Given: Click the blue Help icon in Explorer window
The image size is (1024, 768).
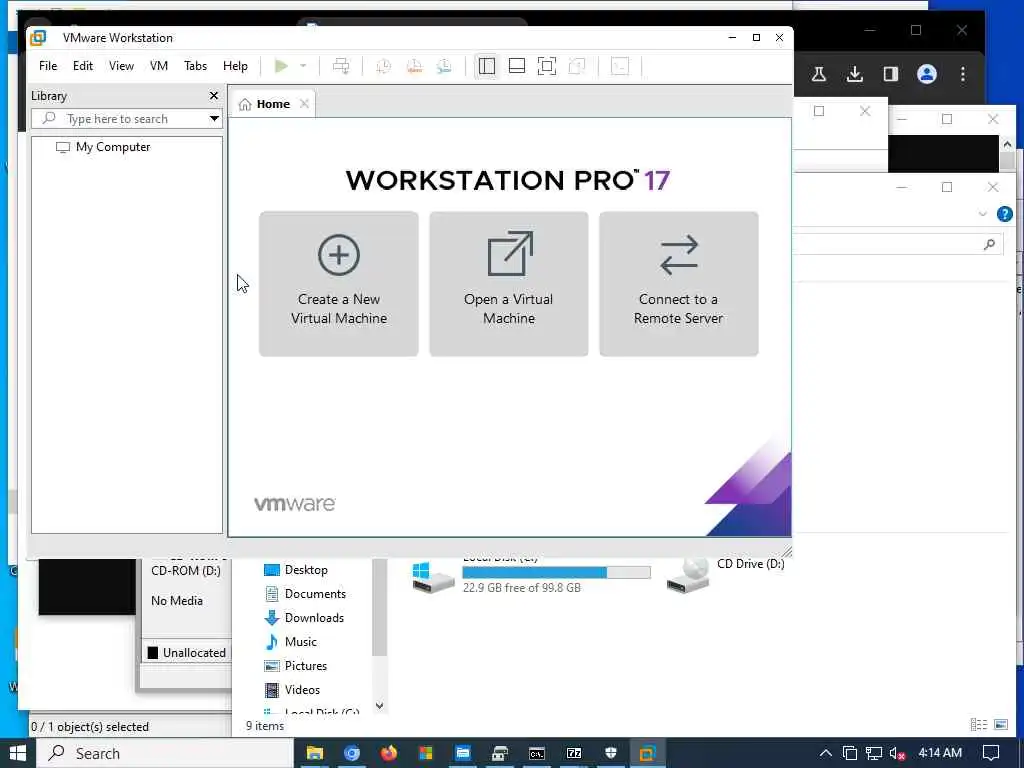Looking at the screenshot, I should click(1004, 214).
